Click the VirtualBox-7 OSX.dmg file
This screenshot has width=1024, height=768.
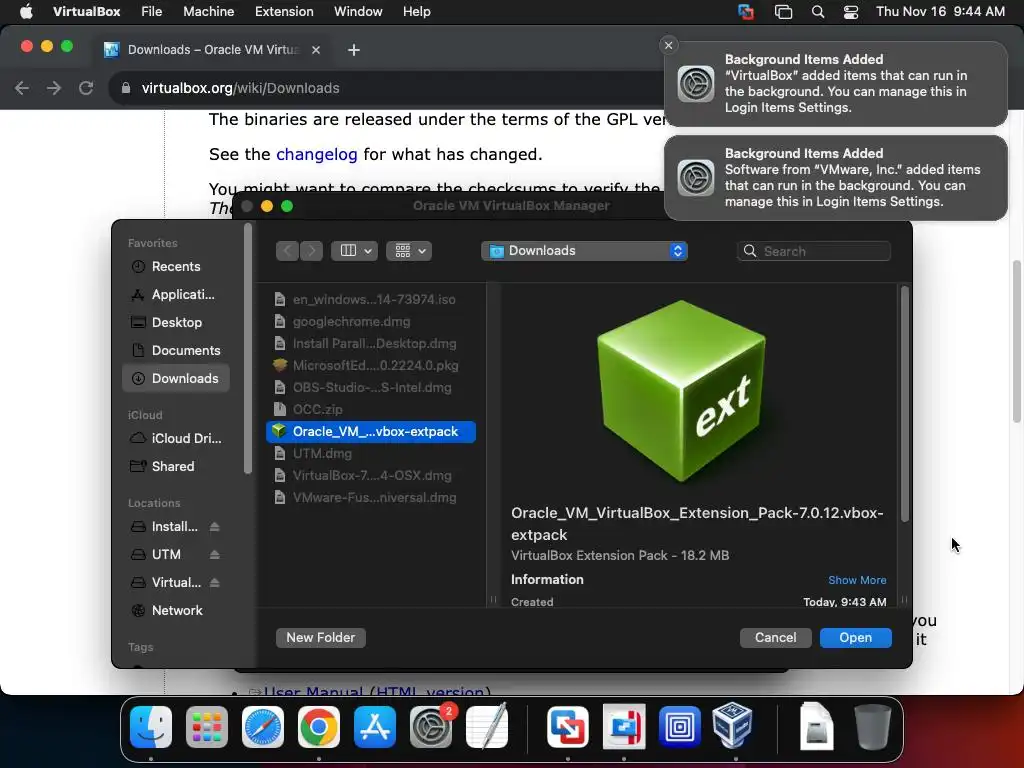pos(371,475)
